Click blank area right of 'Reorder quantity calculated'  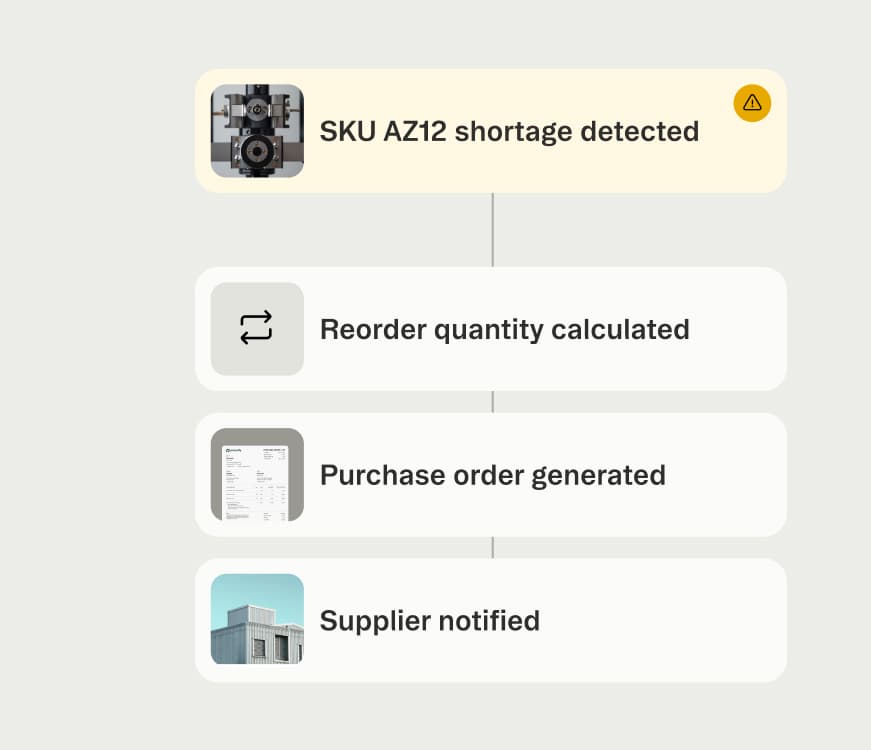click(x=740, y=329)
